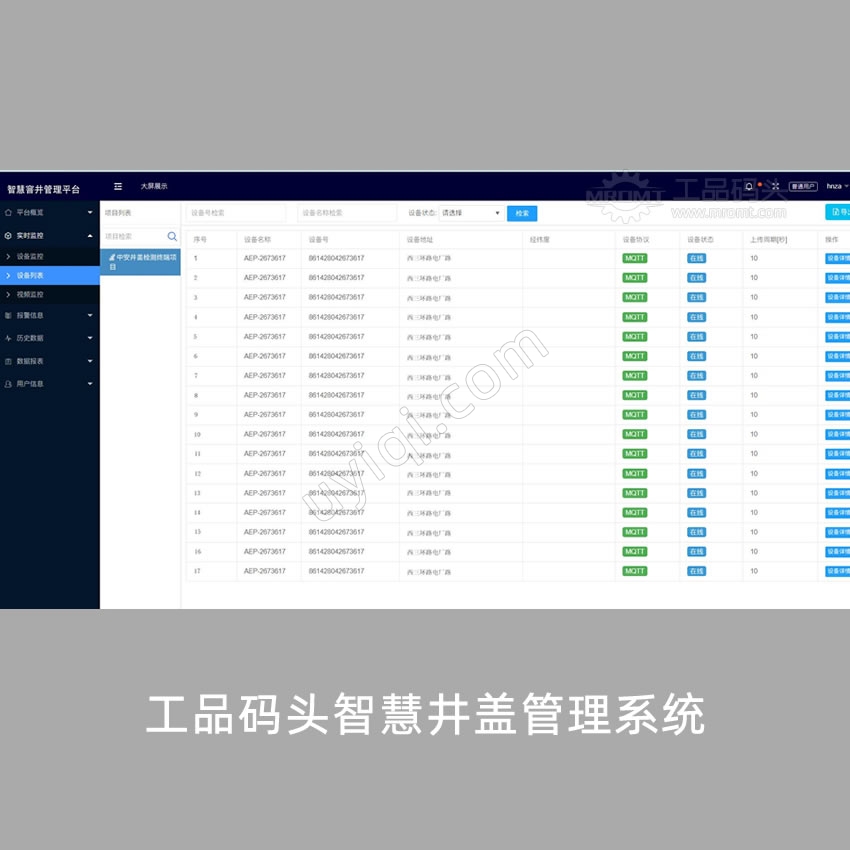Click the 操作 column header
This screenshot has height=850, width=850.
tap(832, 240)
